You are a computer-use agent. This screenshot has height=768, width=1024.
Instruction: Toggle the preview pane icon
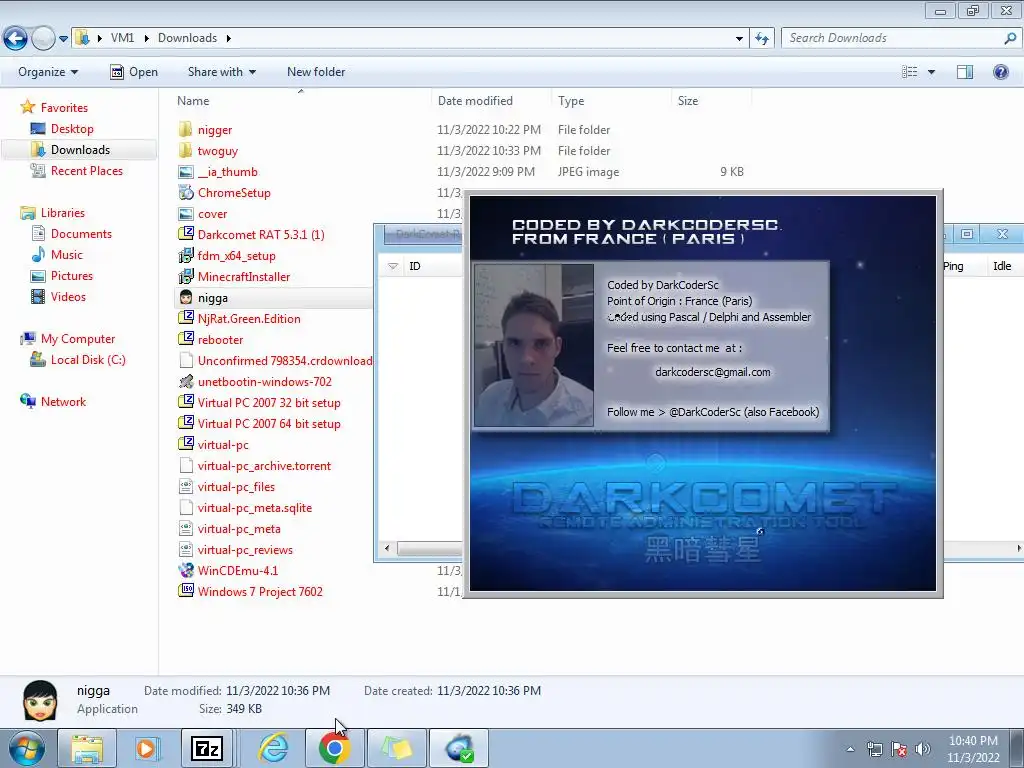[x=965, y=72]
